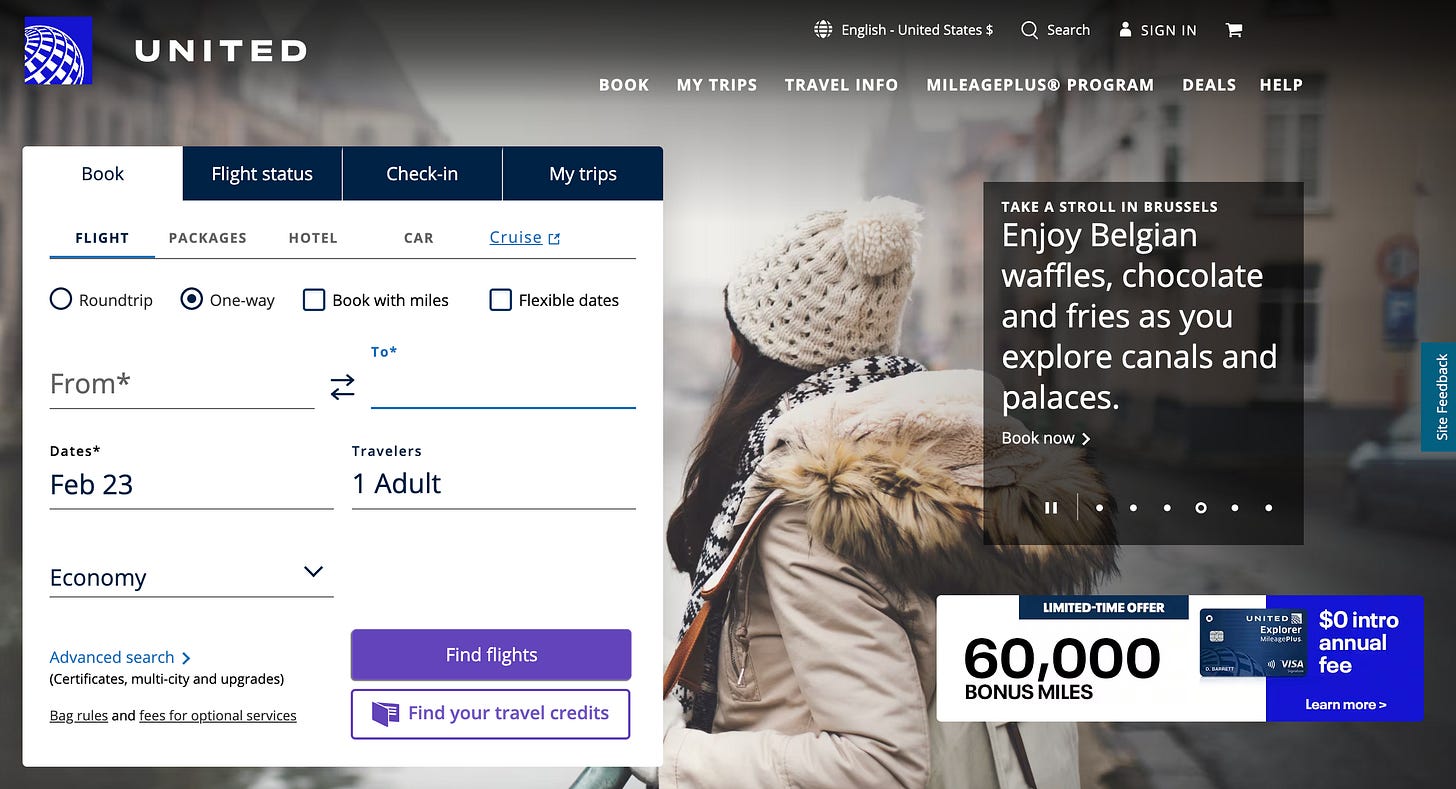Image resolution: width=1456 pixels, height=789 pixels.
Task: Tick the Flexible dates checkbox
Action: point(500,300)
